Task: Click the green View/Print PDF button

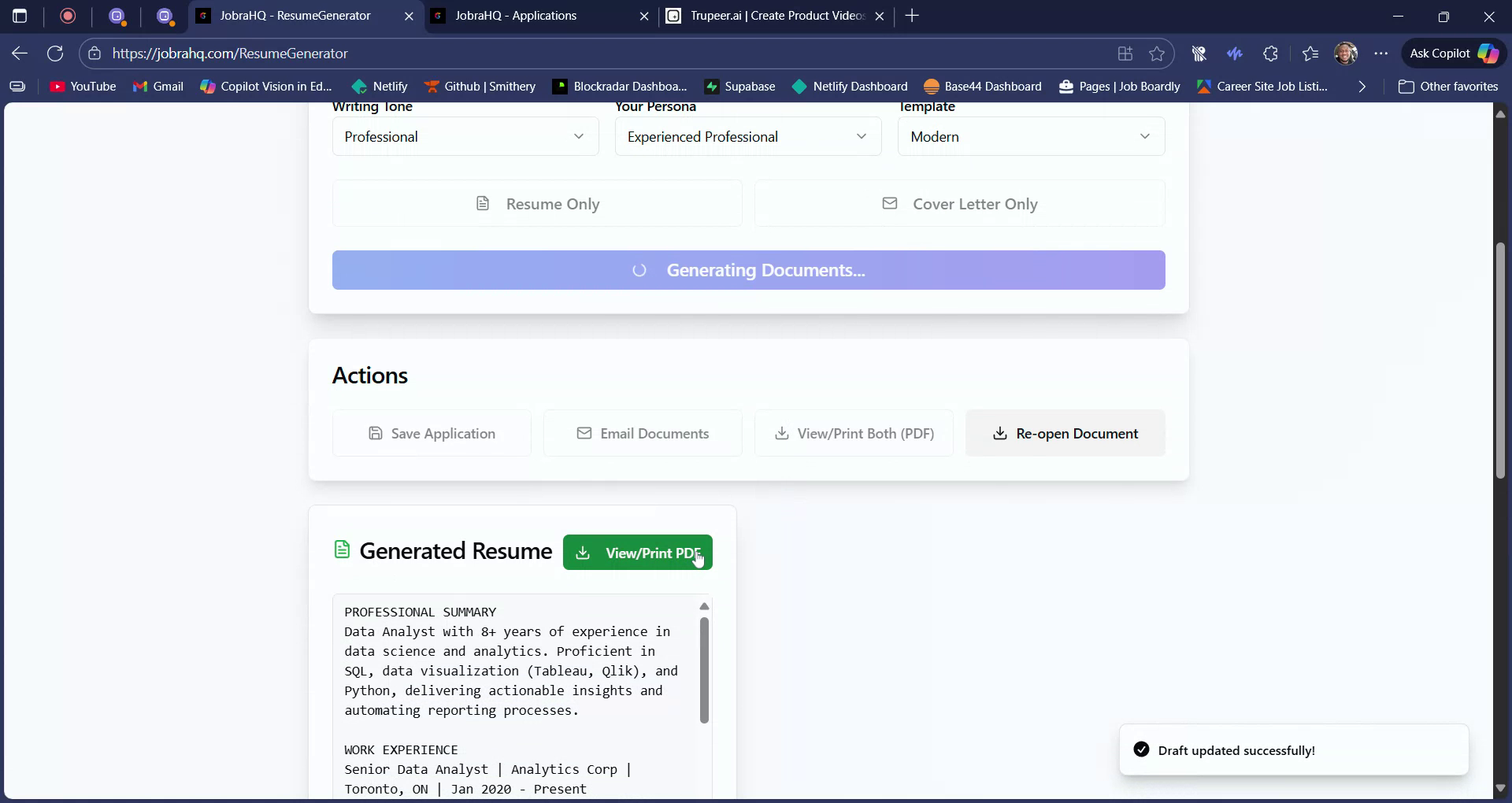Action: click(636, 552)
